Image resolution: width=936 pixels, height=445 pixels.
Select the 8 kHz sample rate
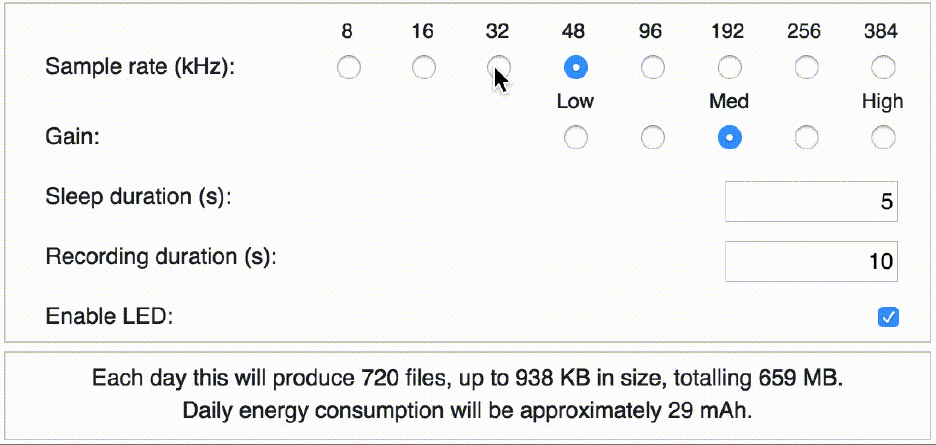(348, 68)
